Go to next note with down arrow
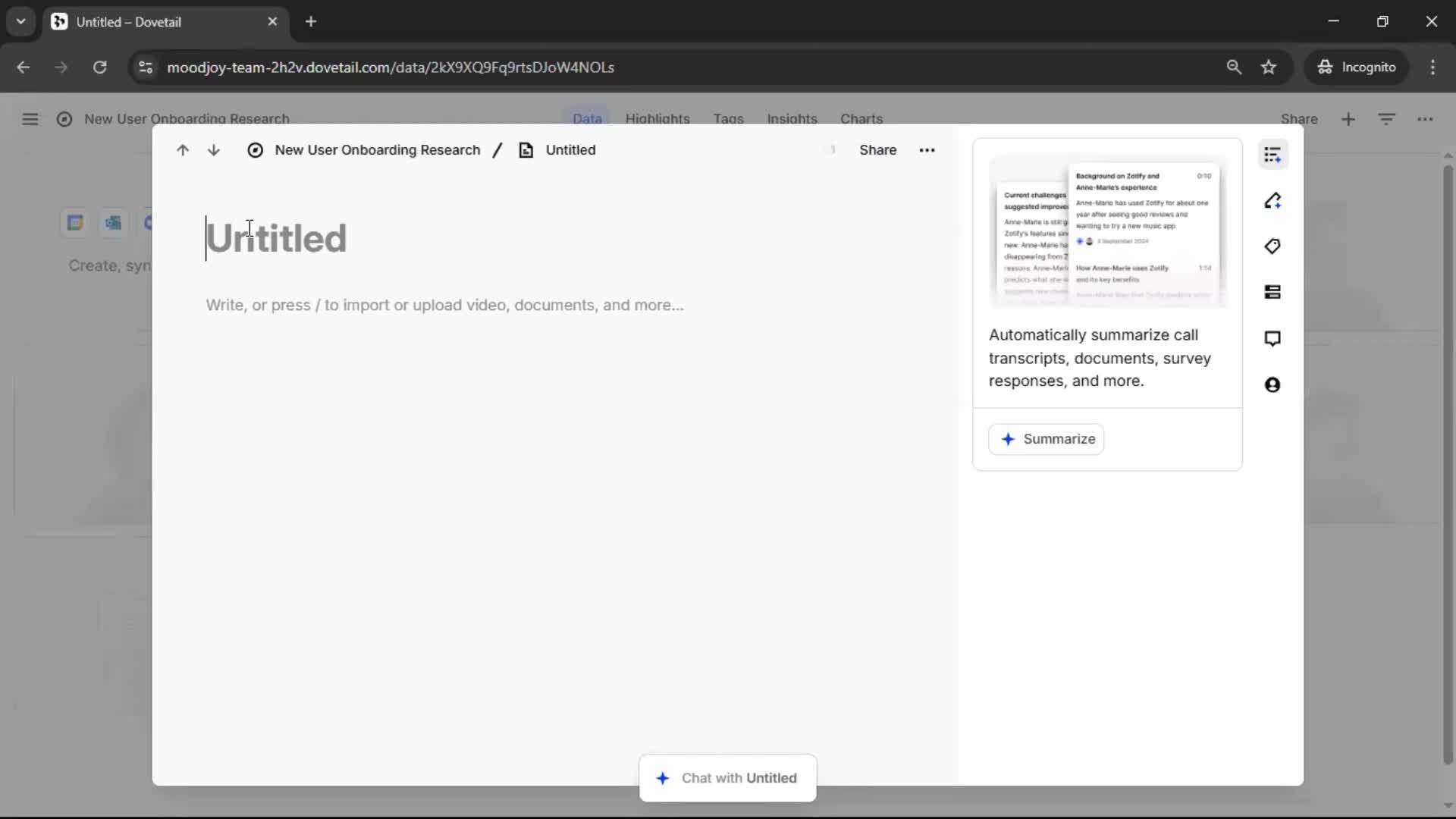This screenshot has width=1456, height=819. [x=214, y=150]
